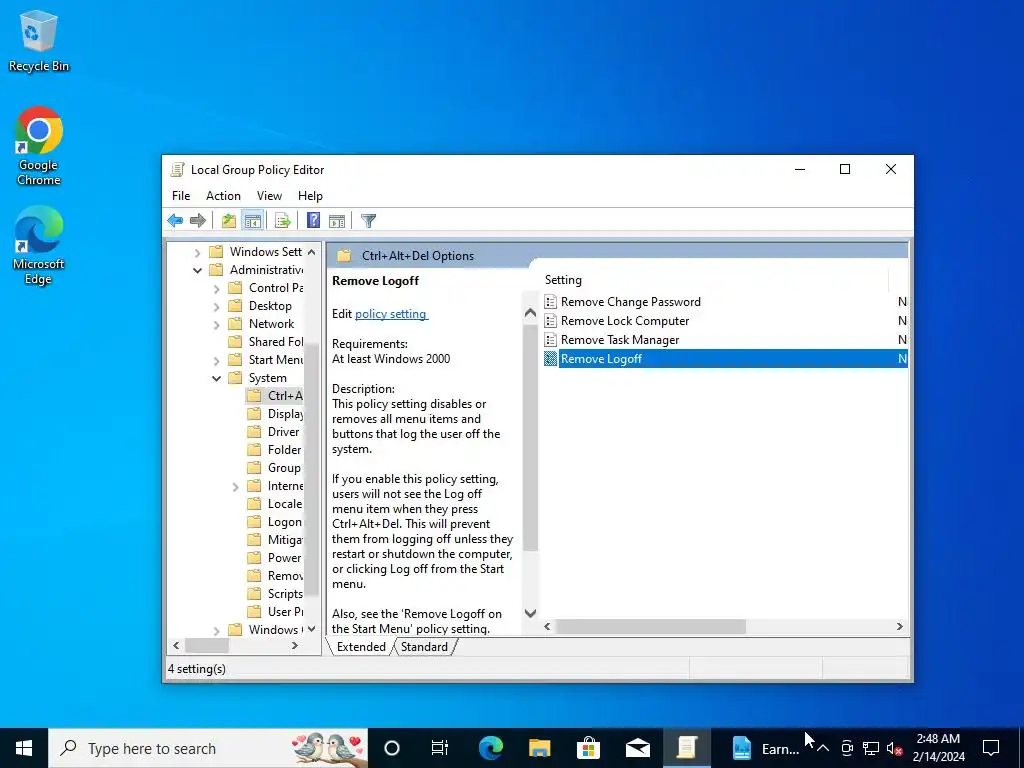Select the Shared Fol... tree folder
1024x768 pixels.
(266, 342)
